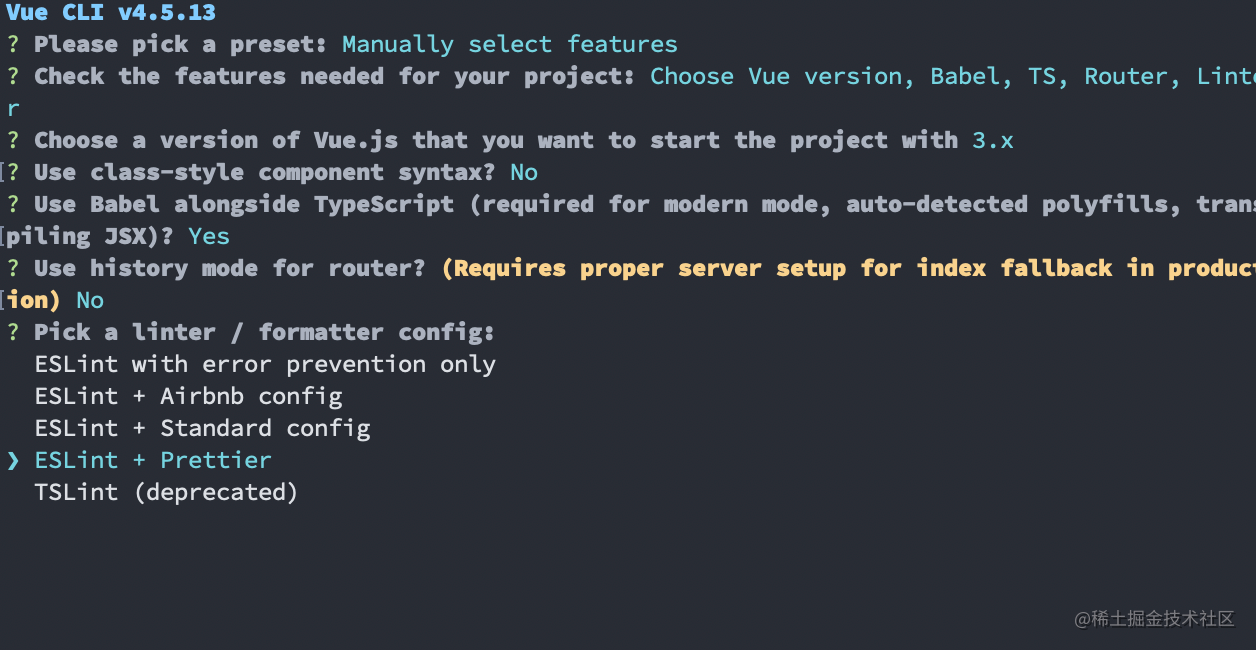Click the selection arrow pointer beside Prettier
Screen dimensions: 1256x650
point(13,460)
